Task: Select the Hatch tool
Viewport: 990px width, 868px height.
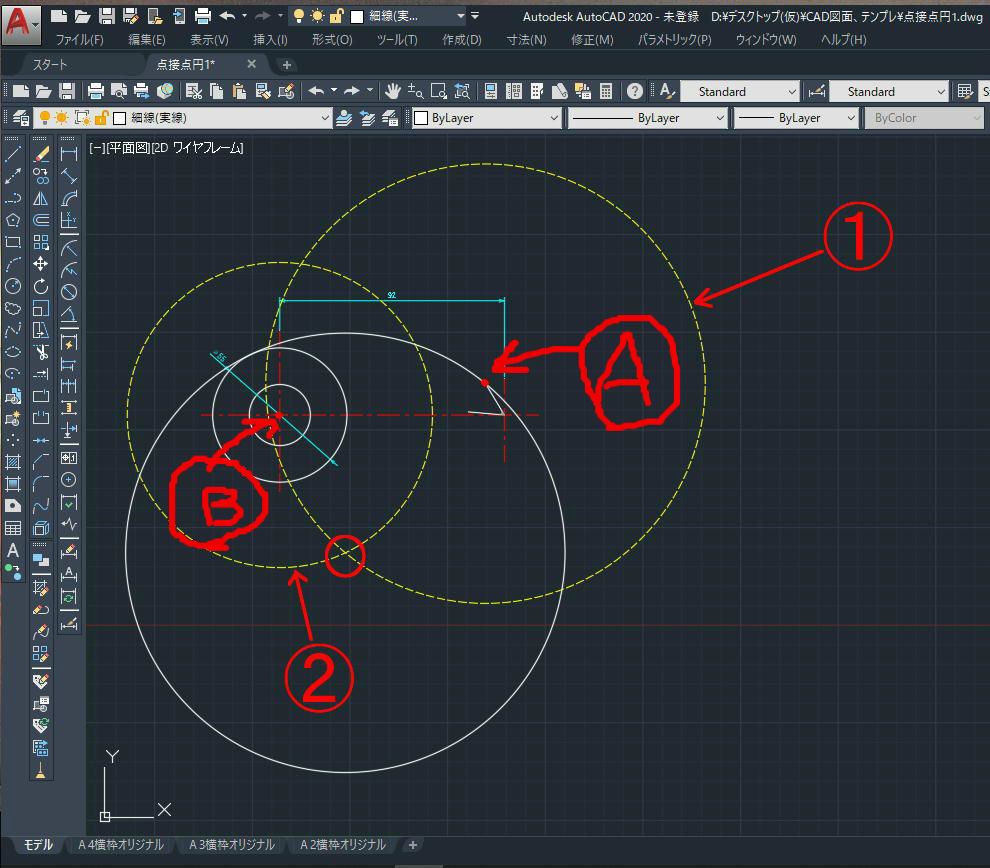Action: (x=13, y=463)
